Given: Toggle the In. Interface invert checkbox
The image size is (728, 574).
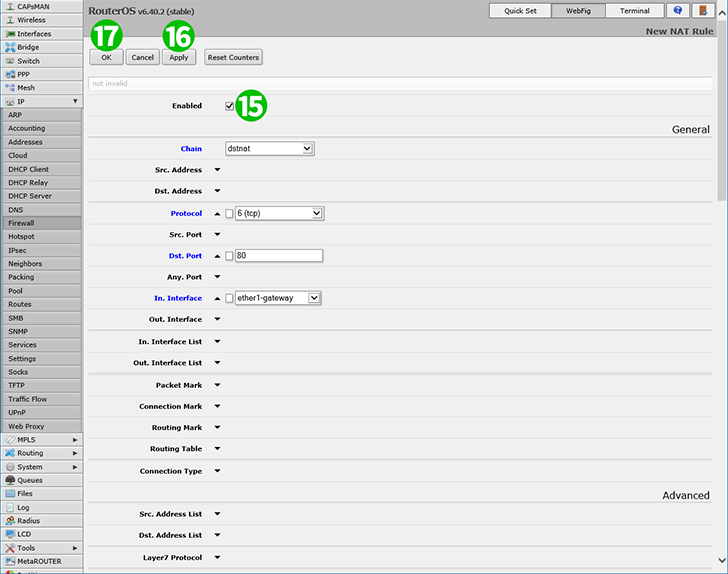Looking at the screenshot, I should 229,298.
